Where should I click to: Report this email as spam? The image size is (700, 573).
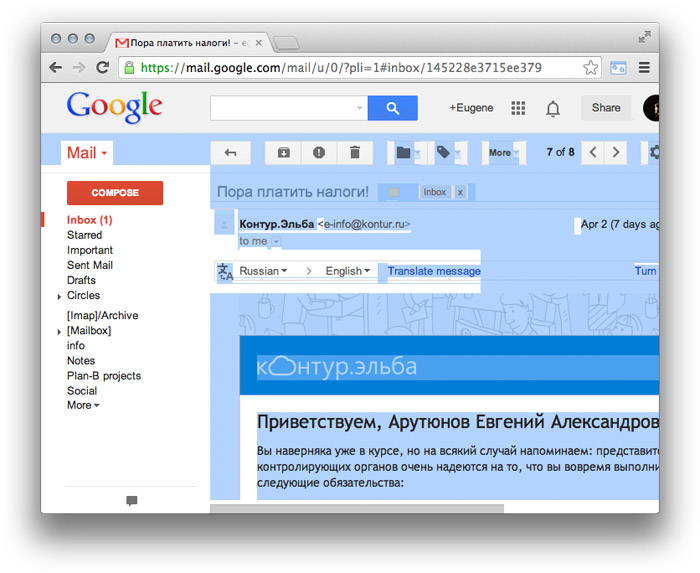[x=318, y=152]
